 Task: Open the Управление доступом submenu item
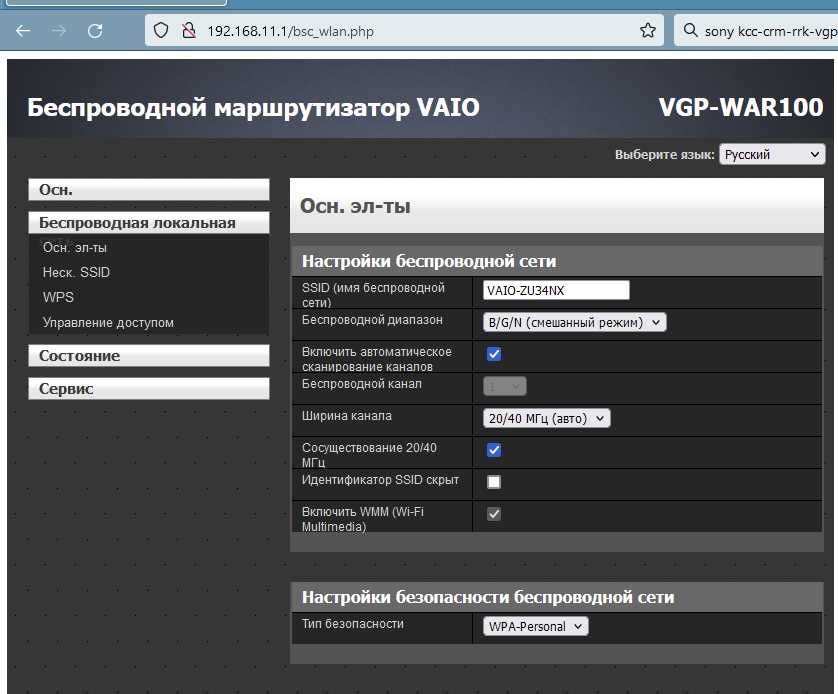(x=108, y=322)
